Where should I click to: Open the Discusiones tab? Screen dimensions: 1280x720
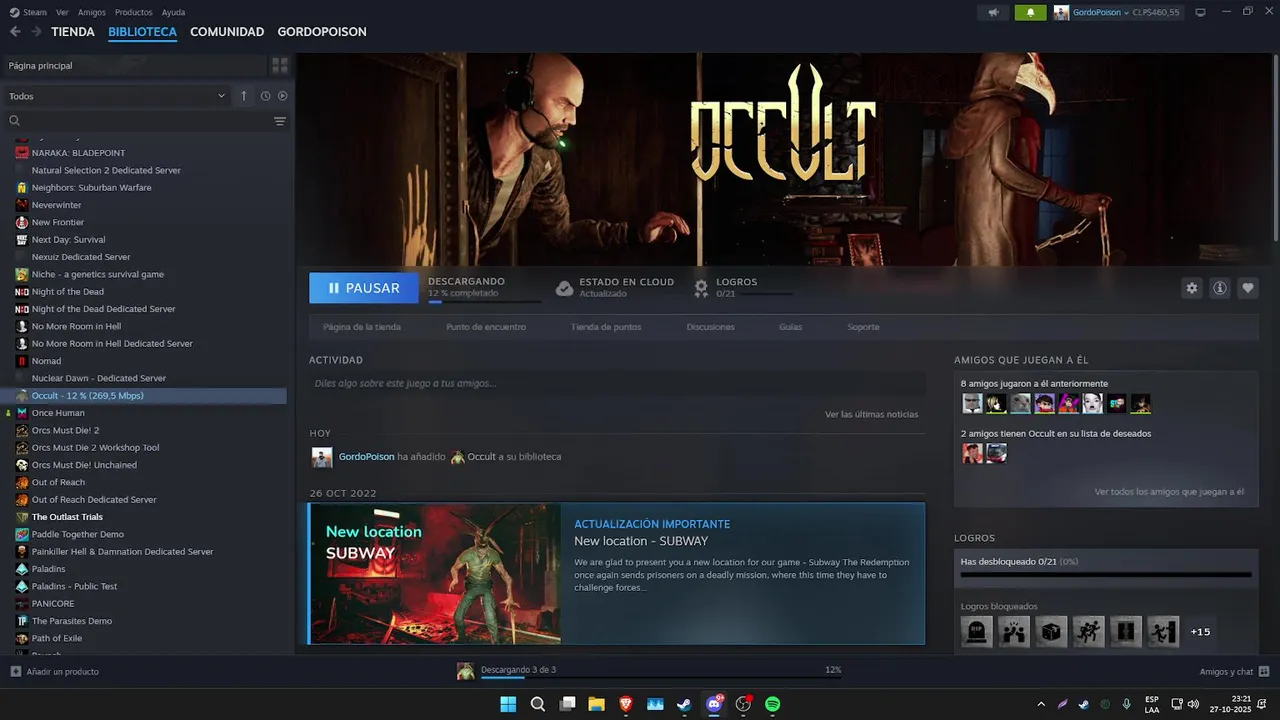(710, 327)
